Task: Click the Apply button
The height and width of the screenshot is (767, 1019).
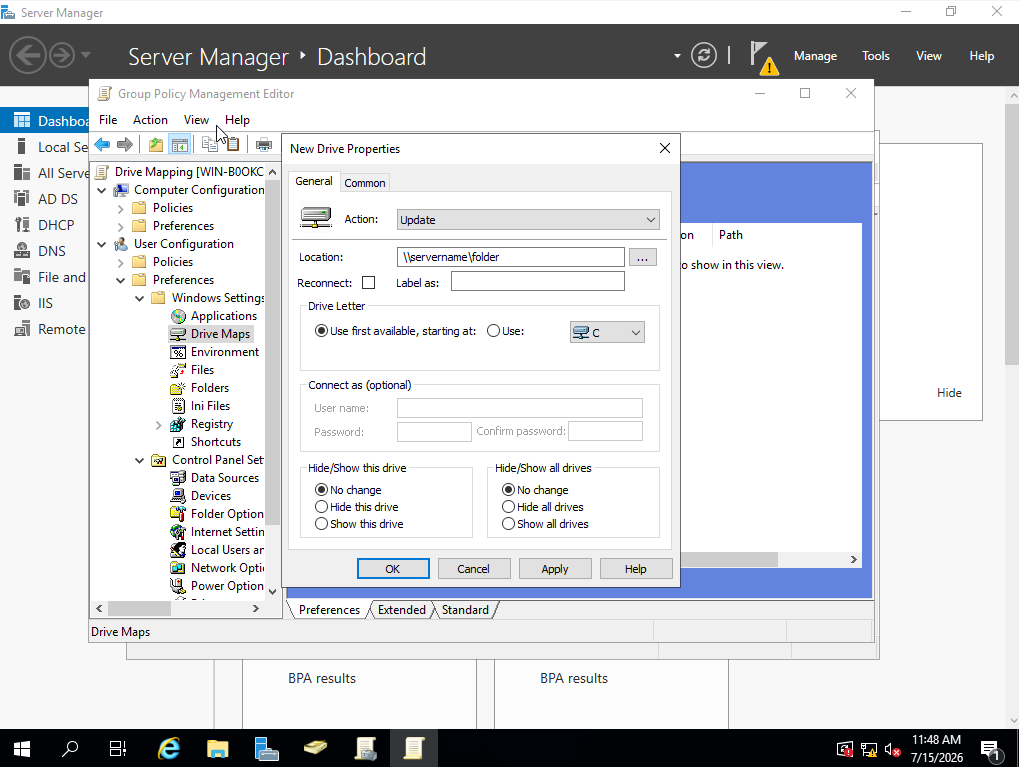Action: tap(554, 569)
